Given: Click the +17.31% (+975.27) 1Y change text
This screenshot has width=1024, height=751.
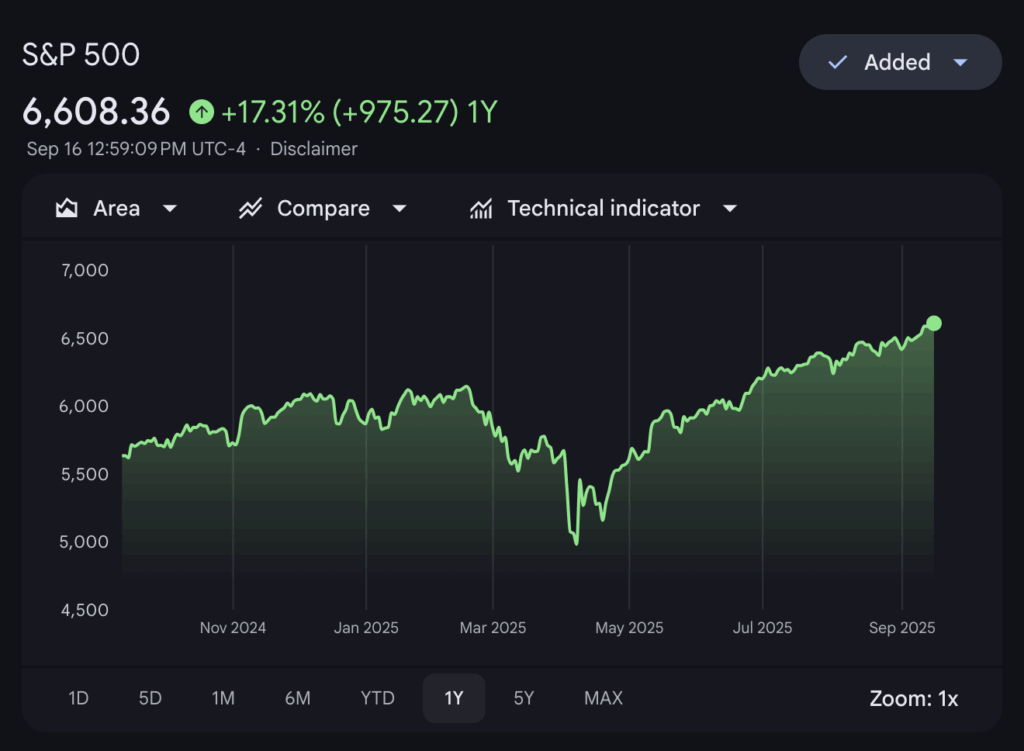Looking at the screenshot, I should click(359, 112).
